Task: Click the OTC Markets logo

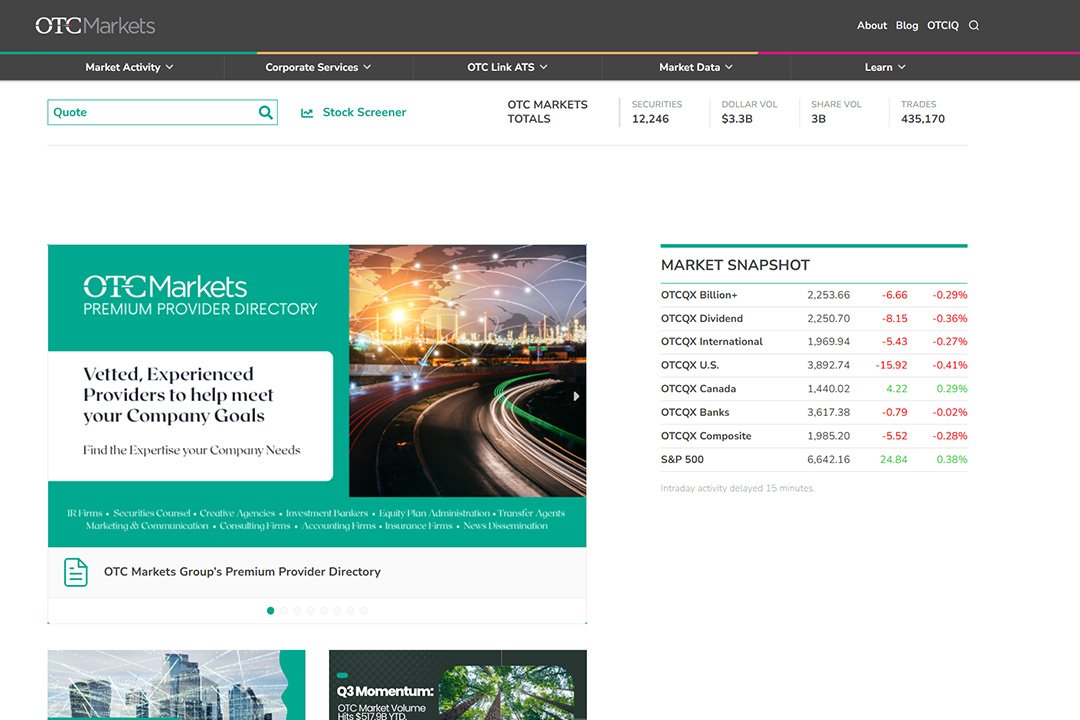Action: point(95,25)
